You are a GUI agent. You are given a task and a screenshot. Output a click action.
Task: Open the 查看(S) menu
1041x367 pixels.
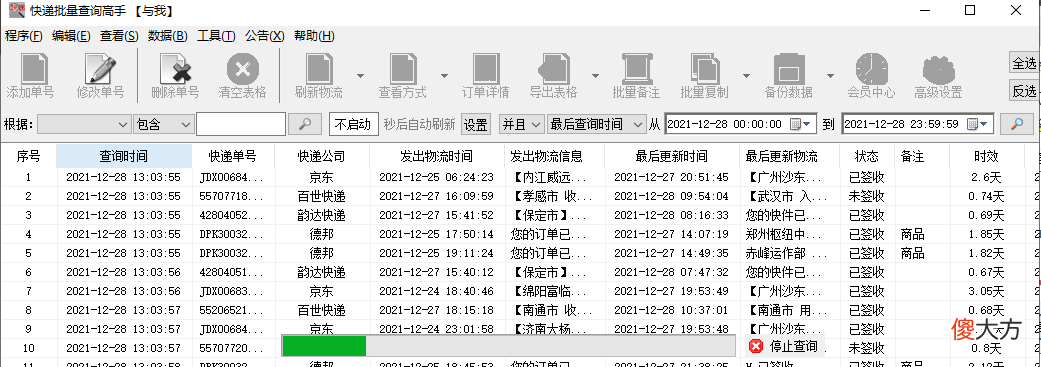pos(120,36)
